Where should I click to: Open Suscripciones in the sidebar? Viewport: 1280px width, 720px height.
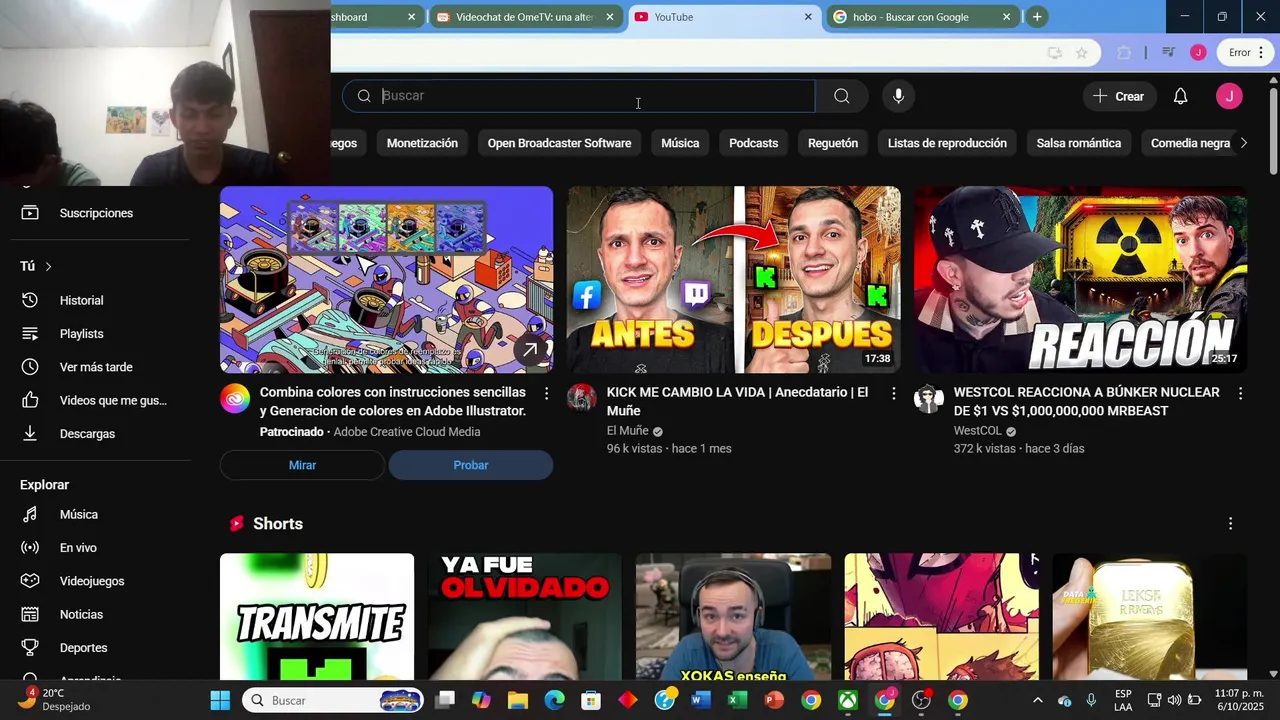click(95, 213)
